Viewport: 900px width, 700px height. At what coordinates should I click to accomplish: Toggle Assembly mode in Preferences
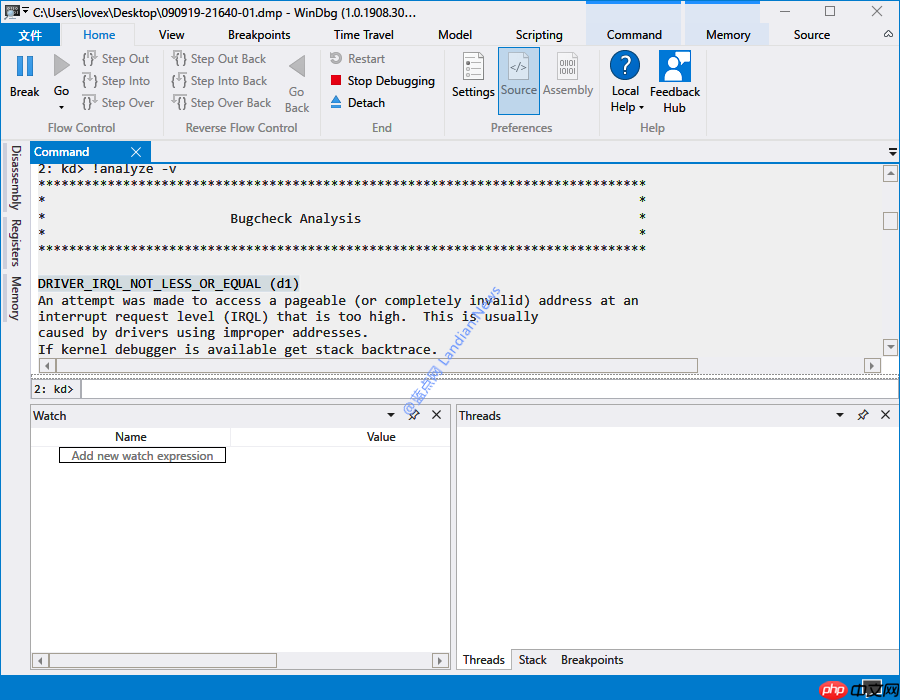coord(567,67)
